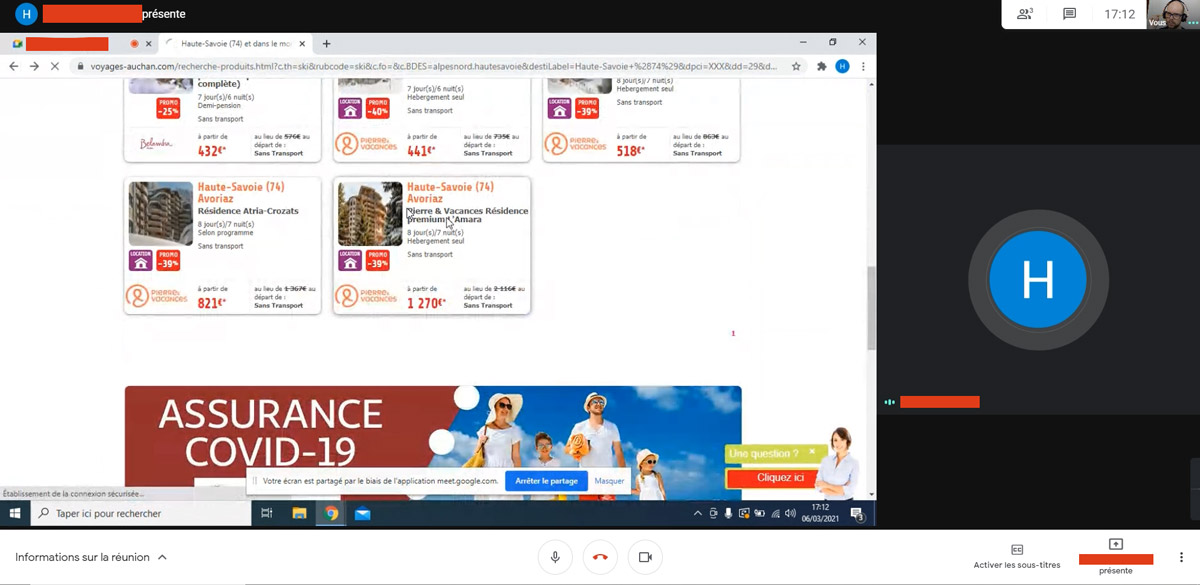This screenshot has width=1200, height=585.
Task: Open 'Pierre & Vacances Résidence premium L'Amara' title
Action: pos(468,215)
